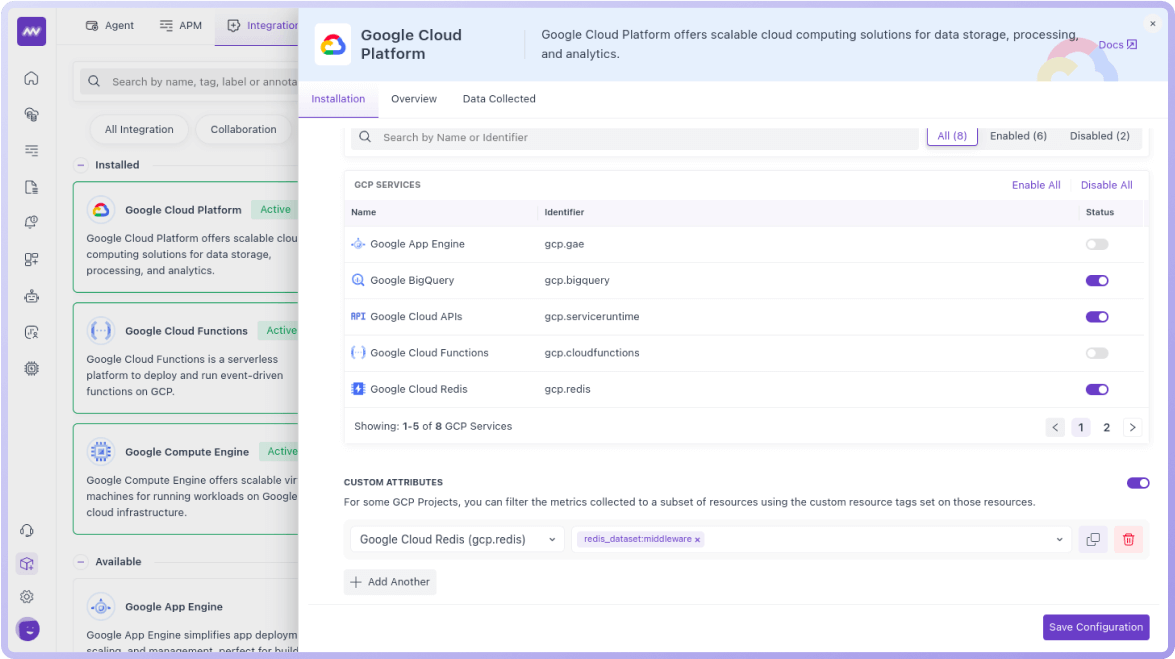
Task: Click Save Configuration button
Action: 1096,628
